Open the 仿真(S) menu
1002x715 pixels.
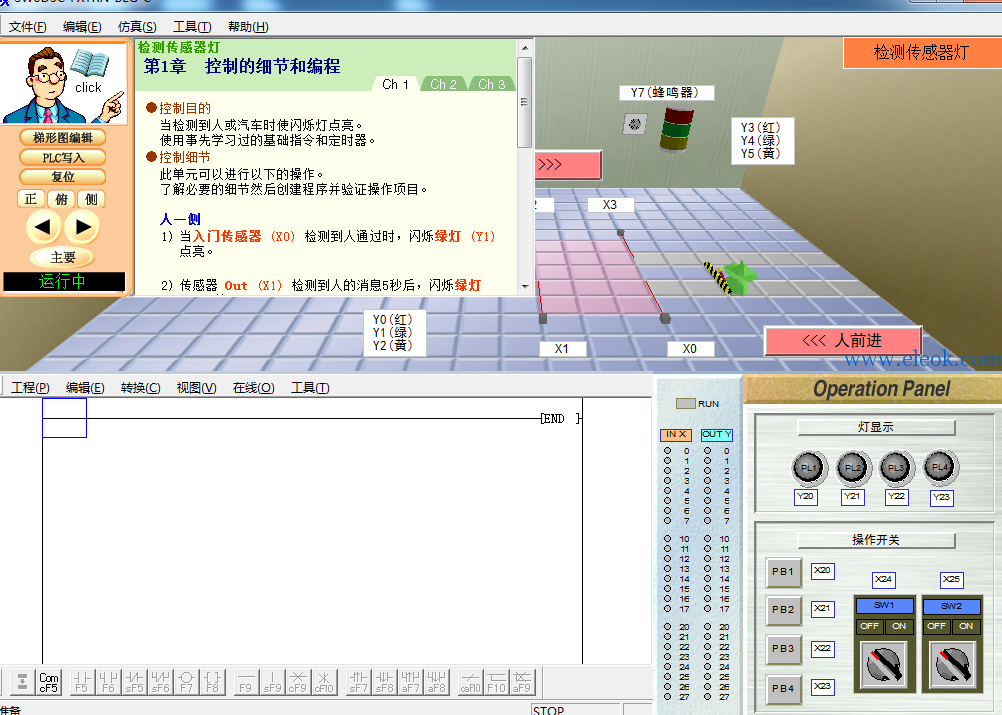click(137, 27)
